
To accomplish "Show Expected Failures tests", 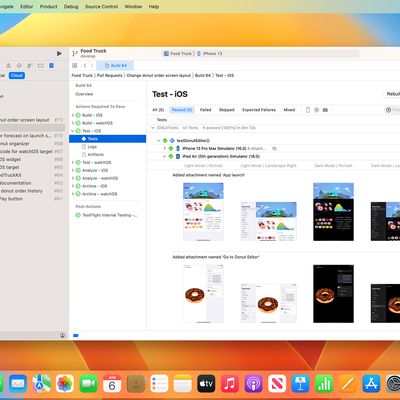I will (x=259, y=110).
